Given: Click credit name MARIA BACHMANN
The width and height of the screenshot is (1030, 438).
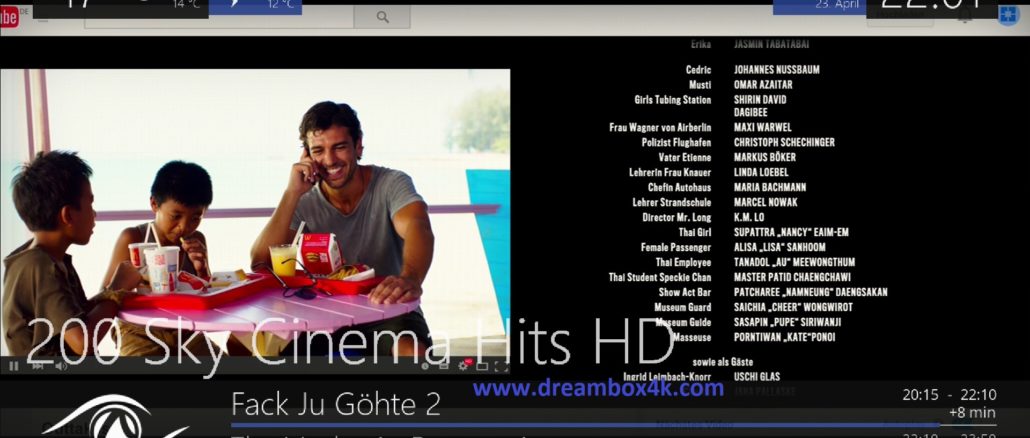Looking at the screenshot, I should (x=770, y=187).
